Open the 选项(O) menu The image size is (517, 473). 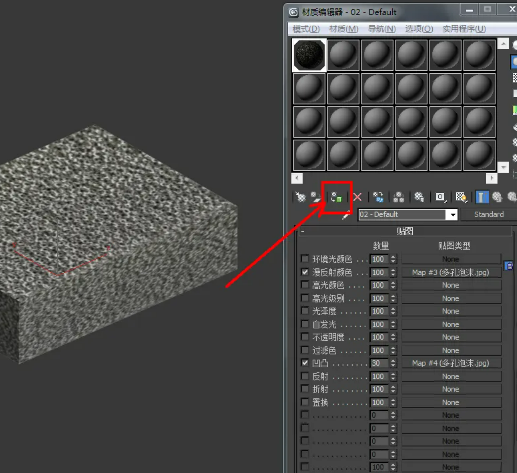point(419,29)
